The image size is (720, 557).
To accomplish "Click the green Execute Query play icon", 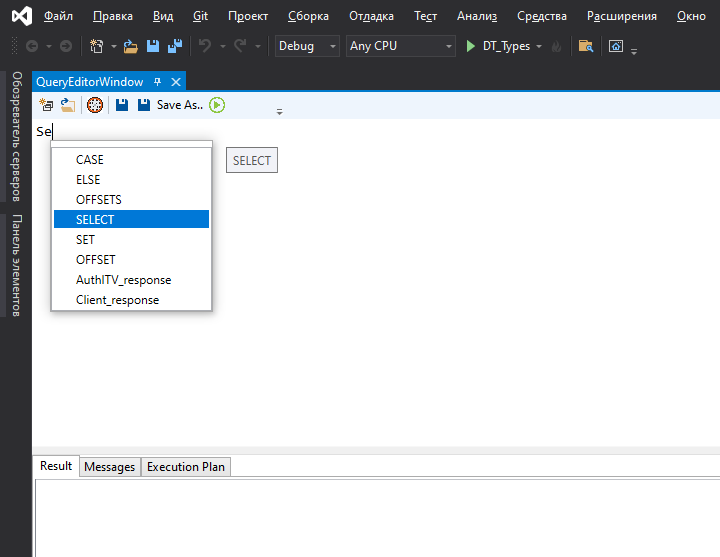I will click(217, 105).
